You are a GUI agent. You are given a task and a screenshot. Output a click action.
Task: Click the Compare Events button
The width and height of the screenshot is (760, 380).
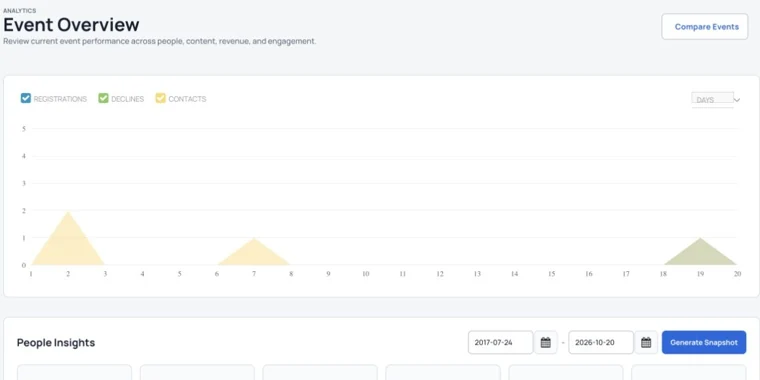coord(705,27)
